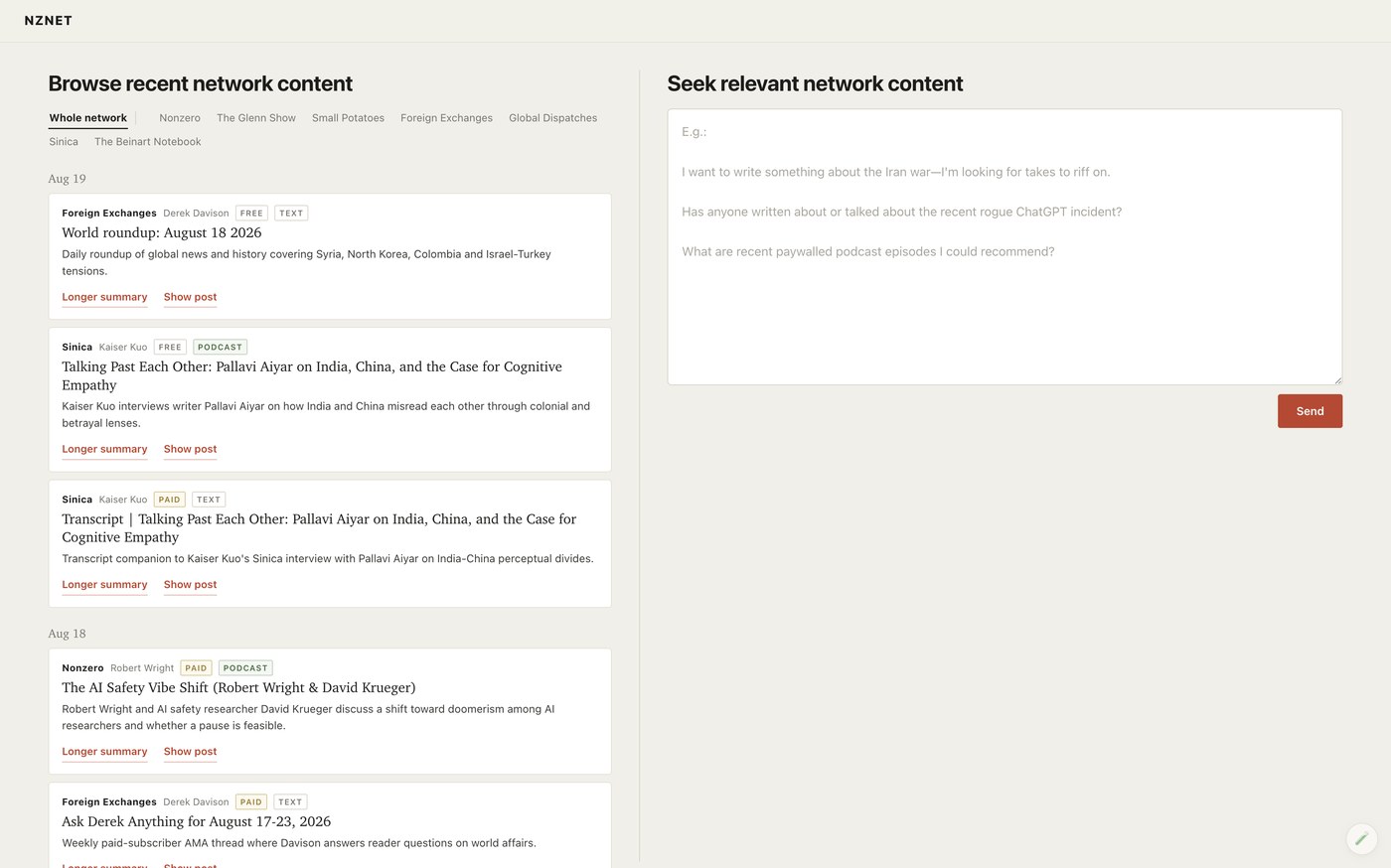Send the content query
This screenshot has width=1391, height=868.
point(1310,411)
